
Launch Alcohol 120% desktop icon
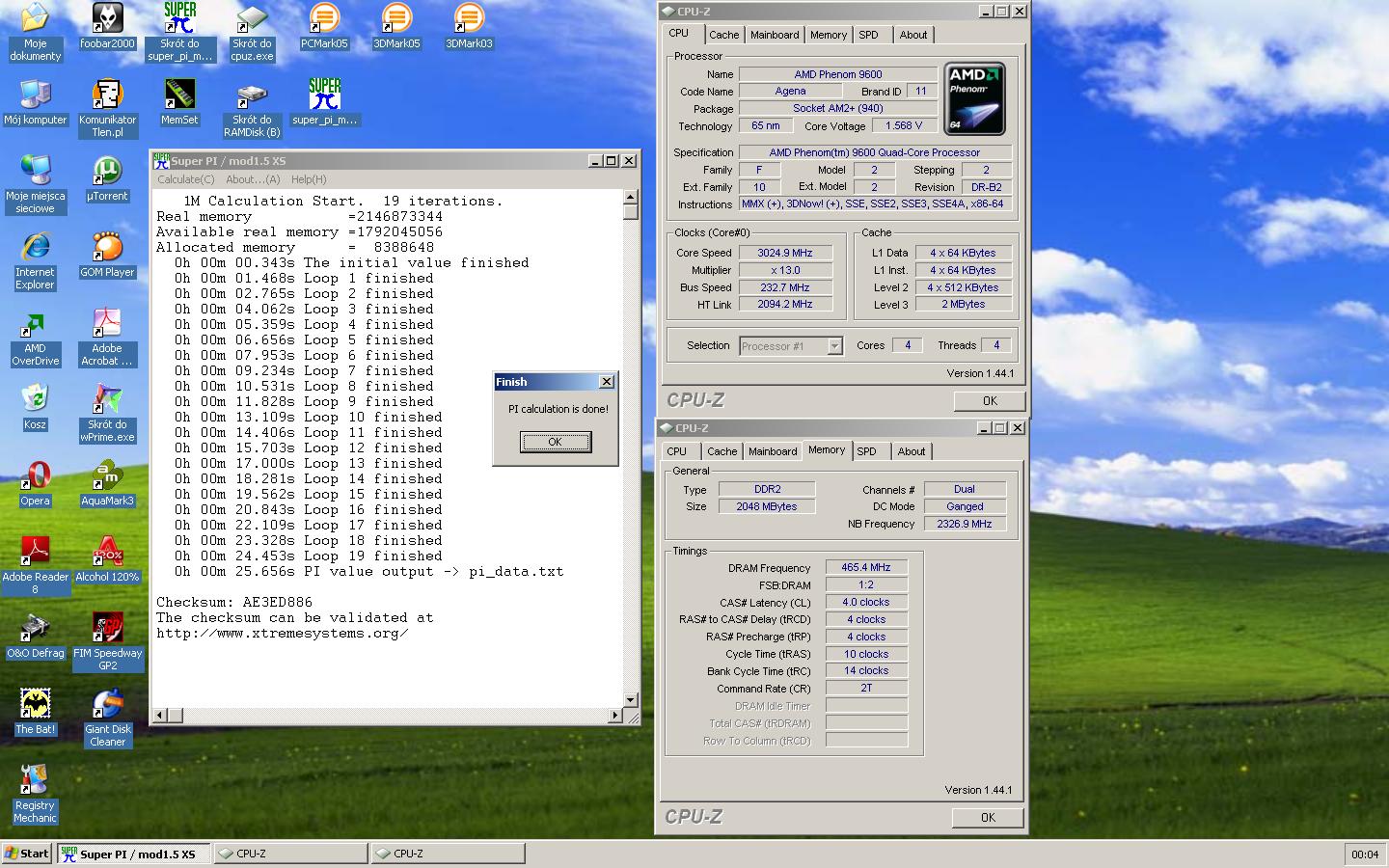107,560
